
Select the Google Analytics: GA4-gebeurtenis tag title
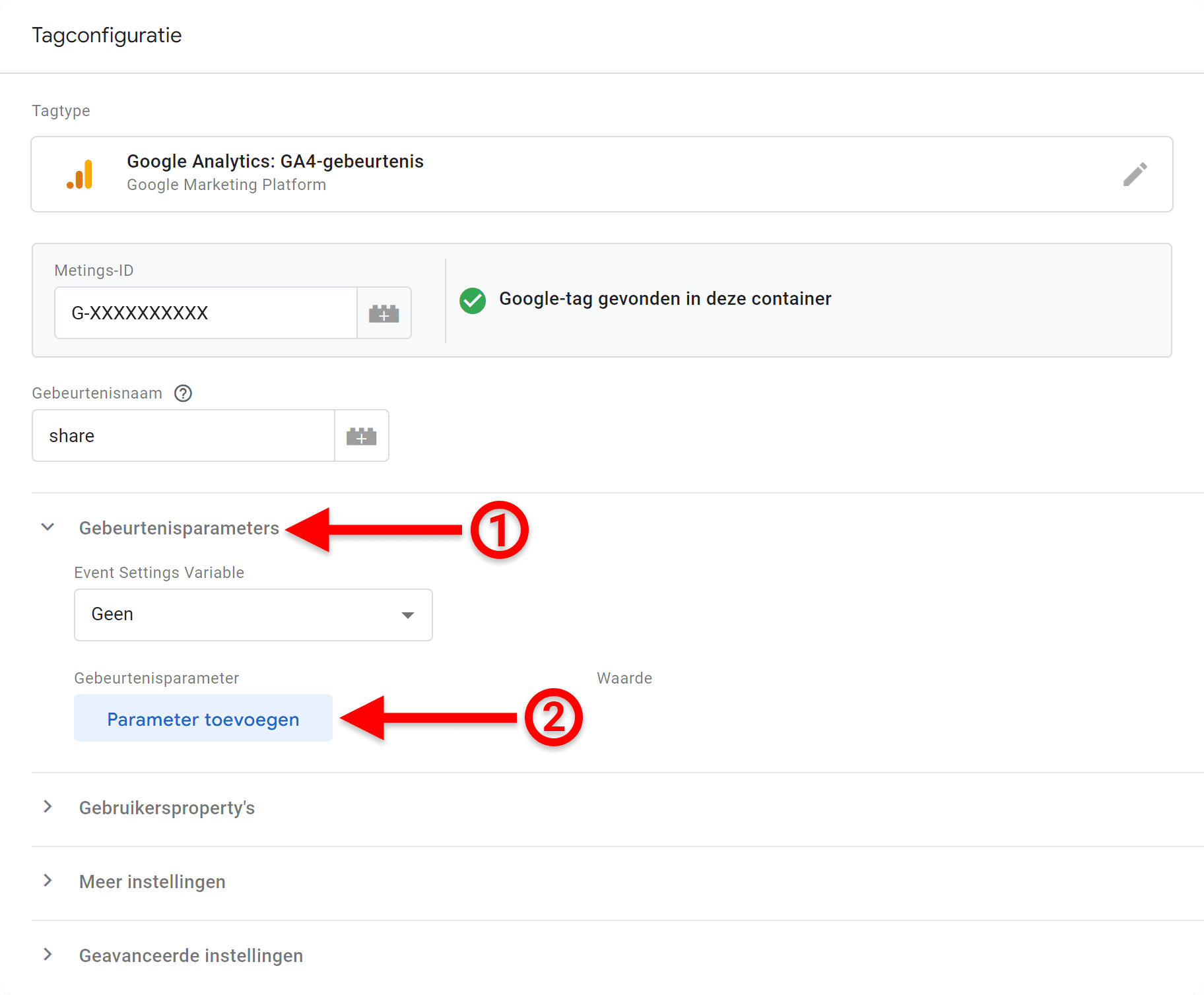(275, 162)
